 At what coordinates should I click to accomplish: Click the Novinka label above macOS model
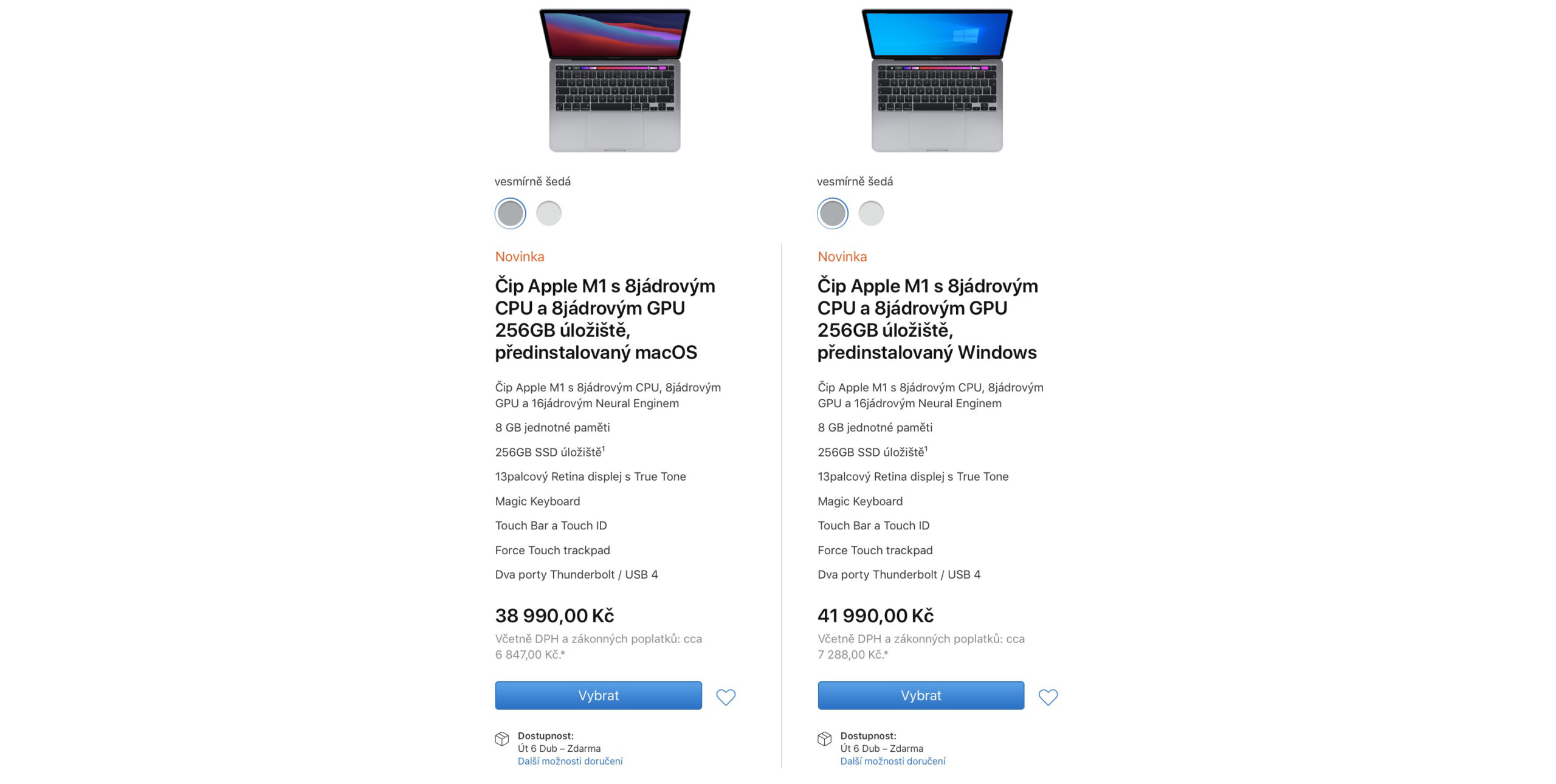click(x=520, y=256)
